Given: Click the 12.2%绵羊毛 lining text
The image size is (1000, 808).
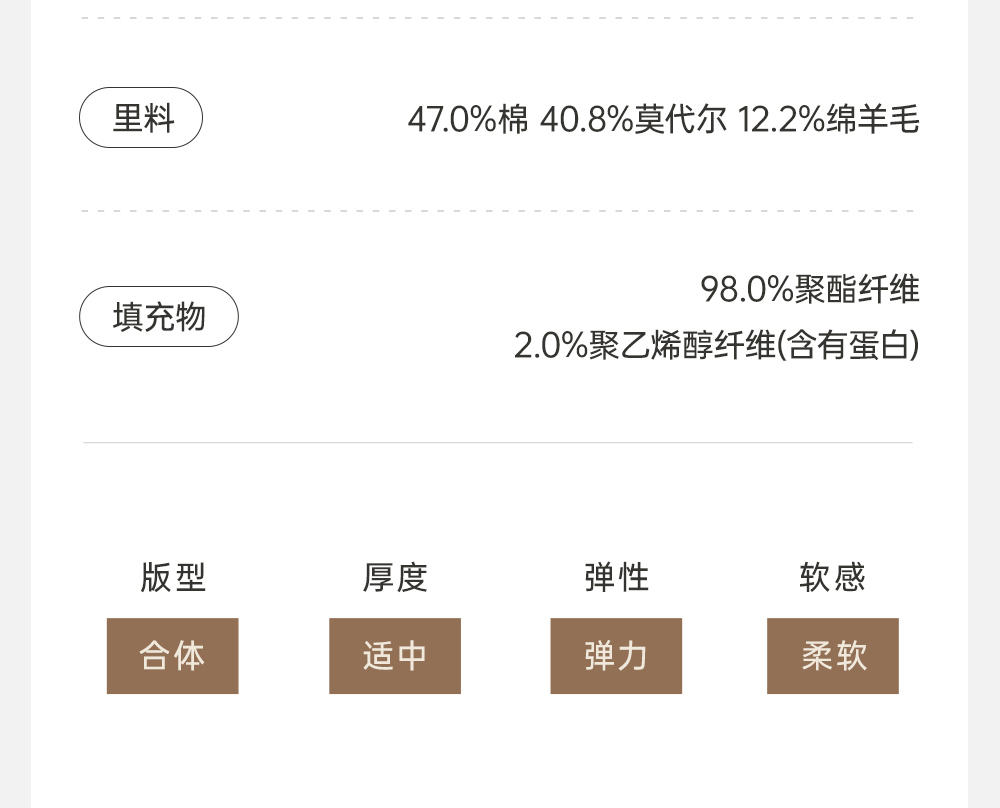Looking at the screenshot, I should [x=828, y=120].
